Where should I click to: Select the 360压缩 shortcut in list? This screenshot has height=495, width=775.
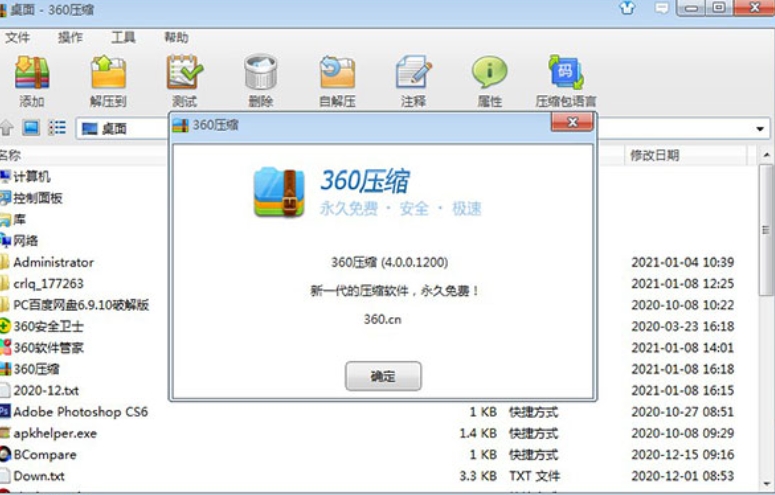(30, 369)
